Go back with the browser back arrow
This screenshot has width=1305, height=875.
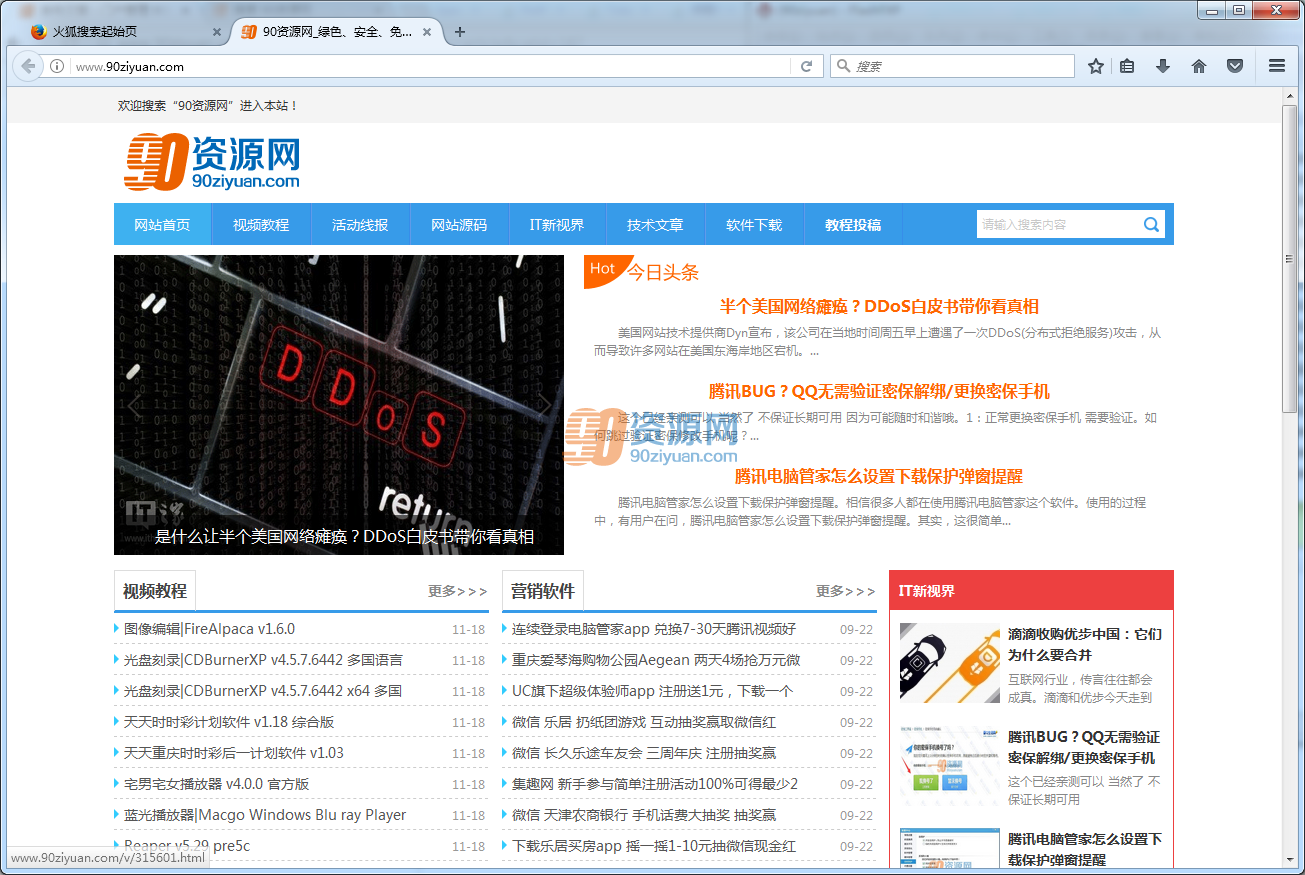click(28, 66)
